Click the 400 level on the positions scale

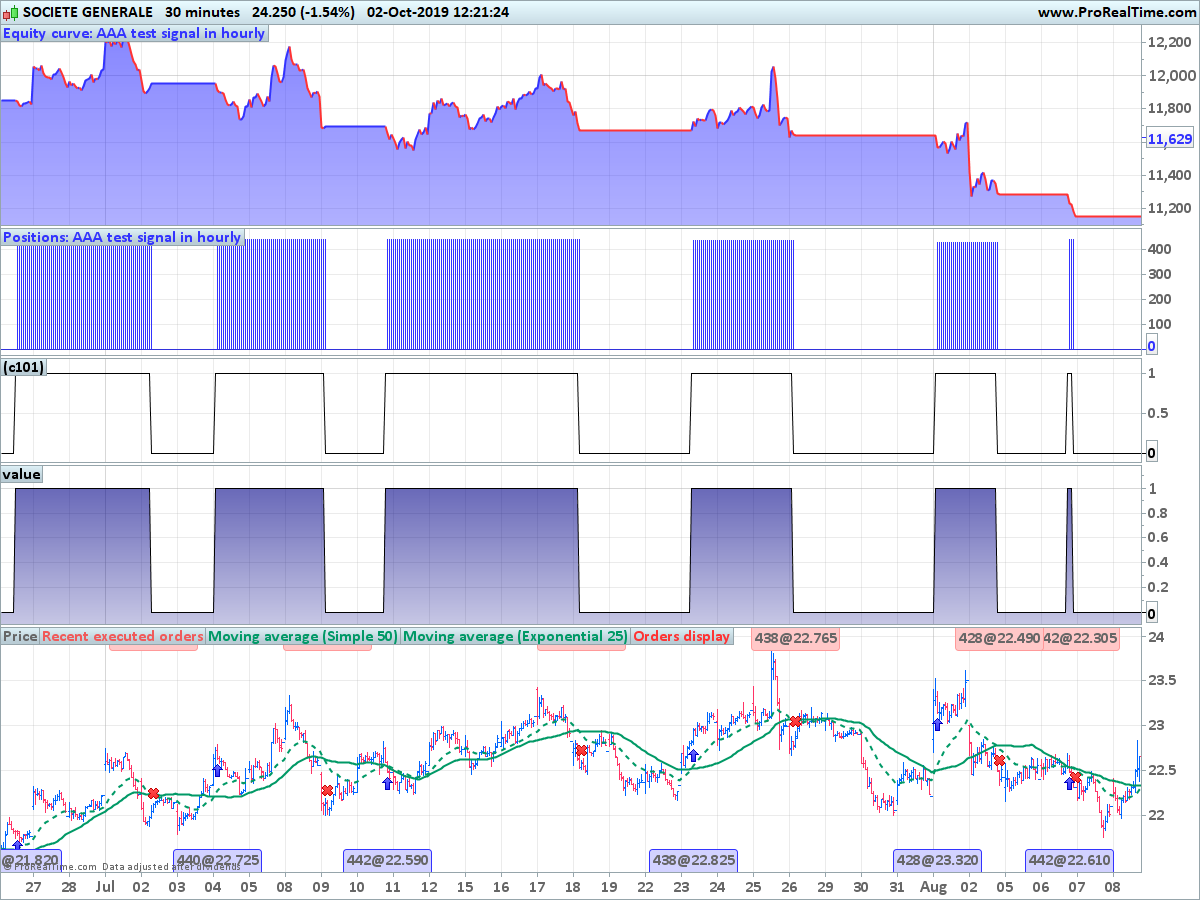point(1160,248)
